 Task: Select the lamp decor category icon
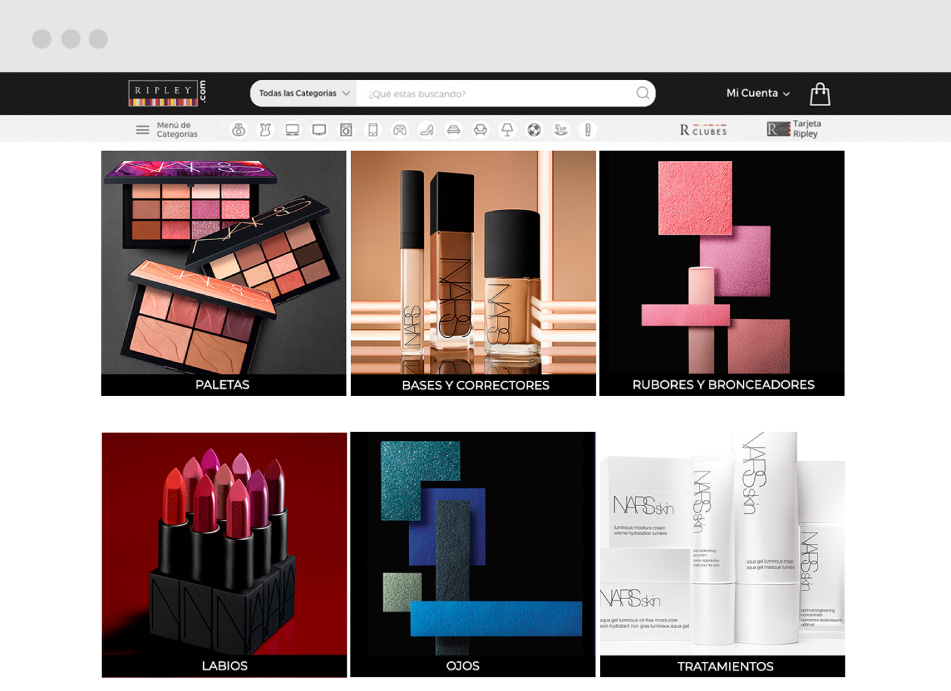(507, 130)
